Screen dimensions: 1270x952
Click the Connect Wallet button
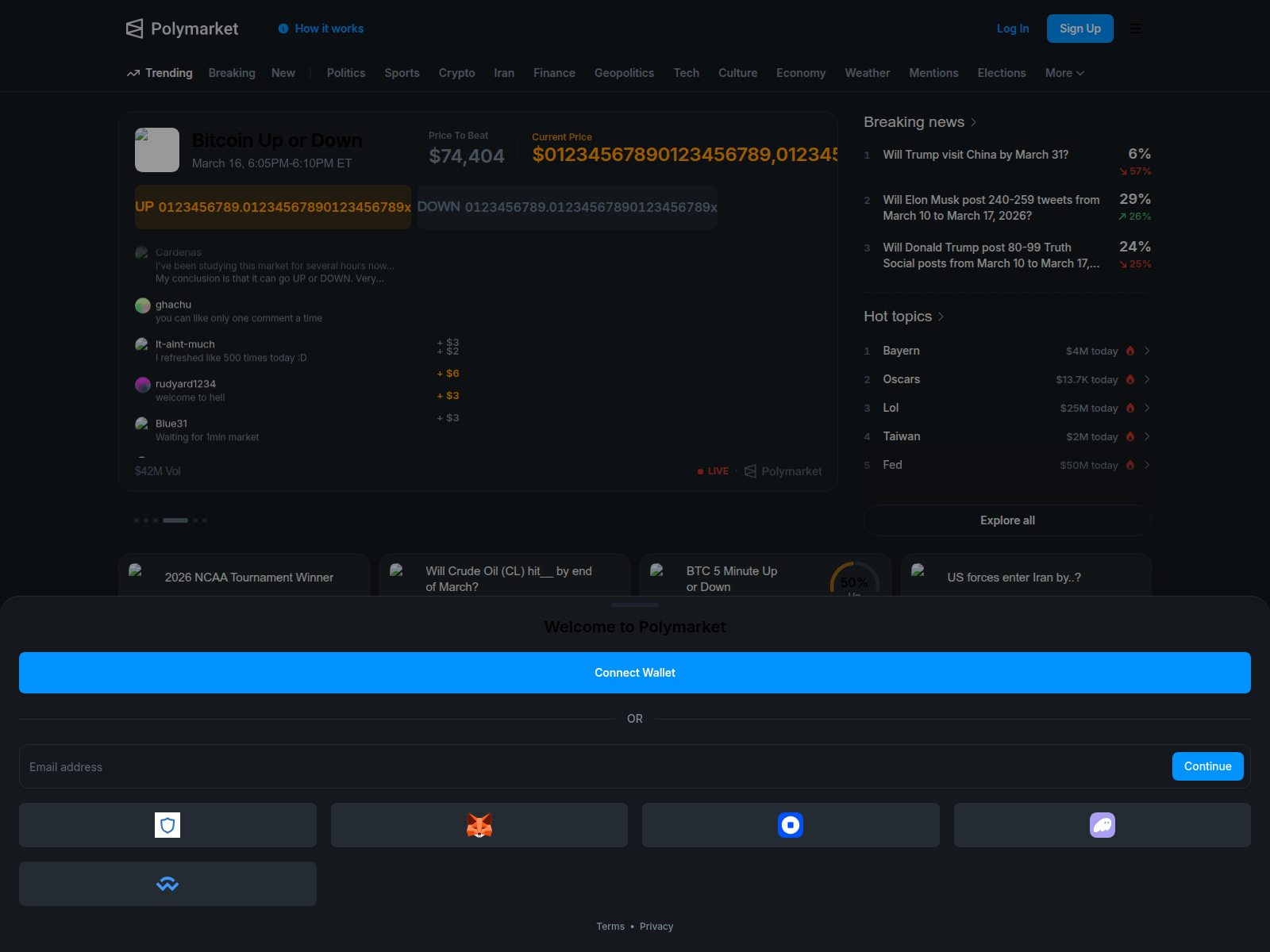(x=634, y=672)
